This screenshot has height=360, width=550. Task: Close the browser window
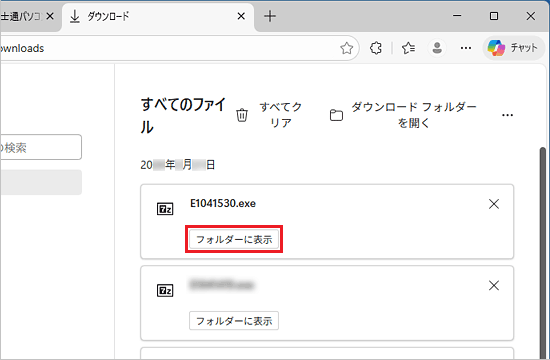coord(531,16)
